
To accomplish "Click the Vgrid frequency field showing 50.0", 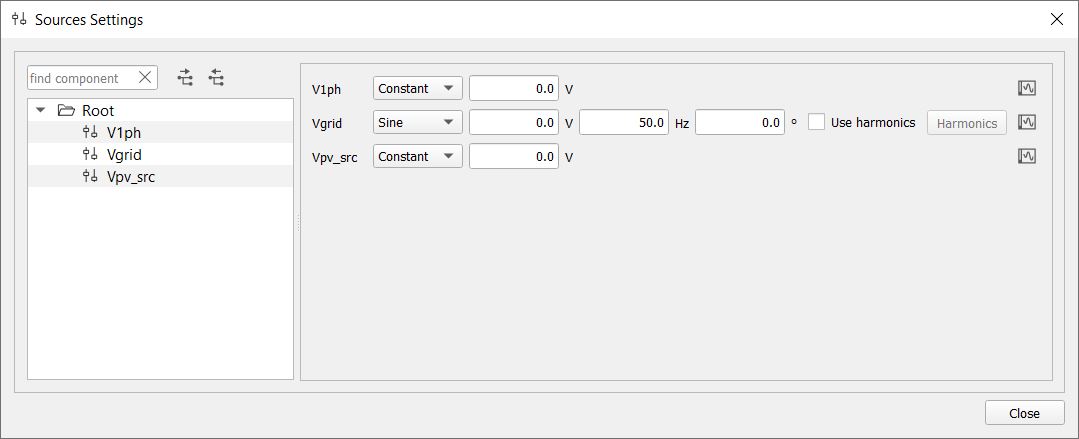I will point(623,122).
